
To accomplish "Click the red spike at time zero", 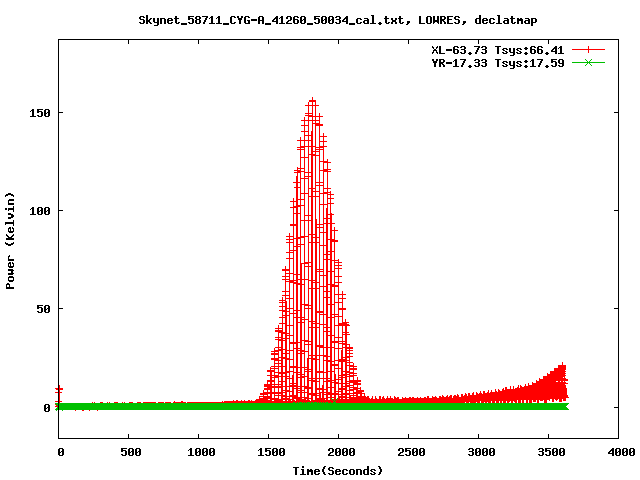I will [59, 393].
